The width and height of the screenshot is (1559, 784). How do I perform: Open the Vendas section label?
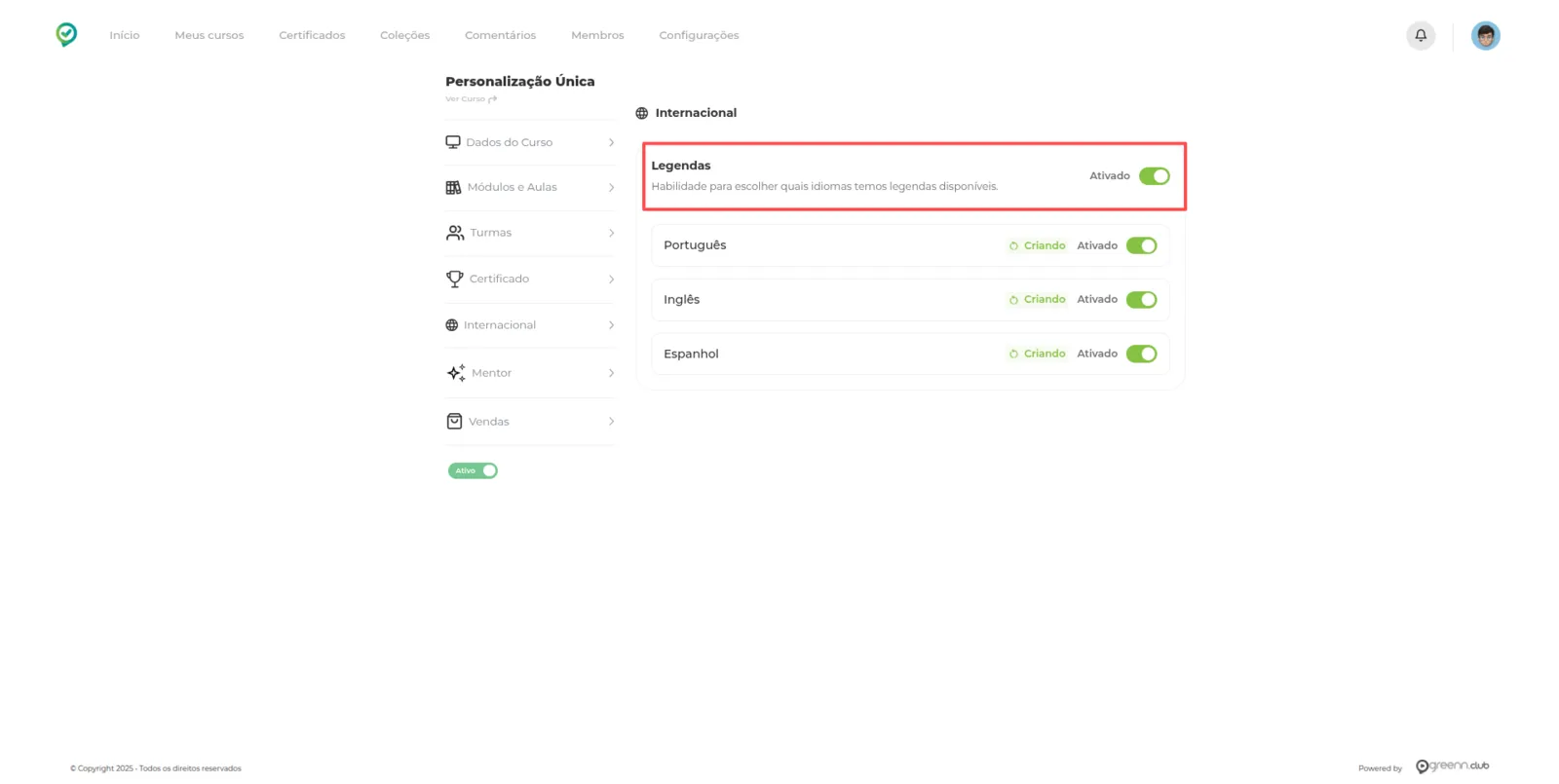click(x=489, y=422)
